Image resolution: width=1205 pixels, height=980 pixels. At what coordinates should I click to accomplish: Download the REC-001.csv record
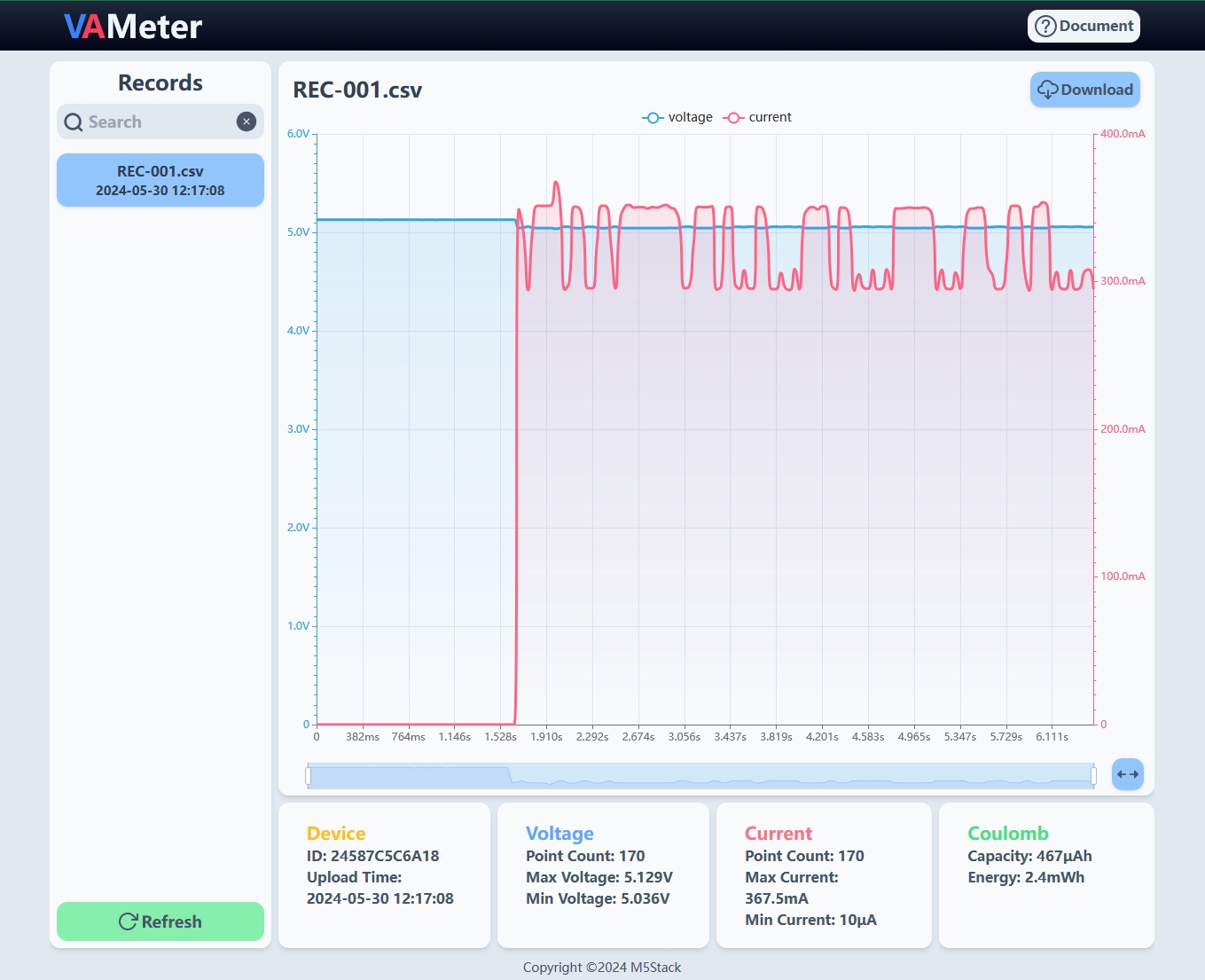point(1084,90)
